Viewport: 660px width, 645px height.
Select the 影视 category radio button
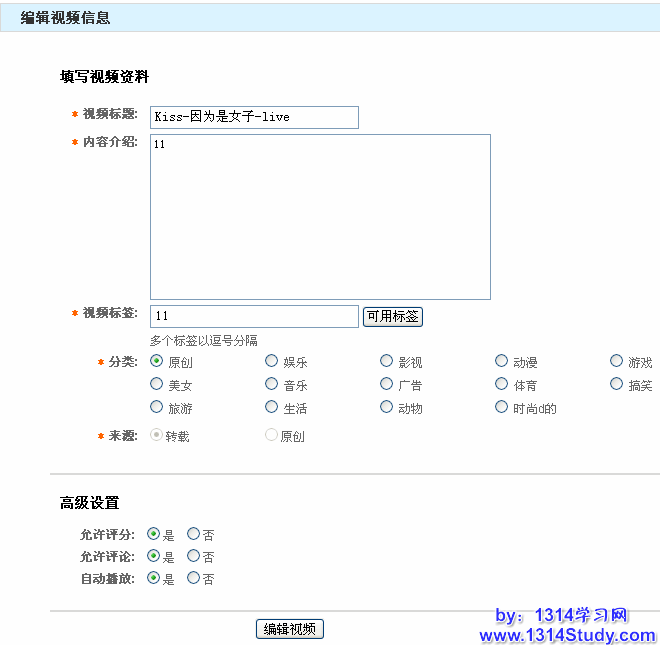[387, 361]
